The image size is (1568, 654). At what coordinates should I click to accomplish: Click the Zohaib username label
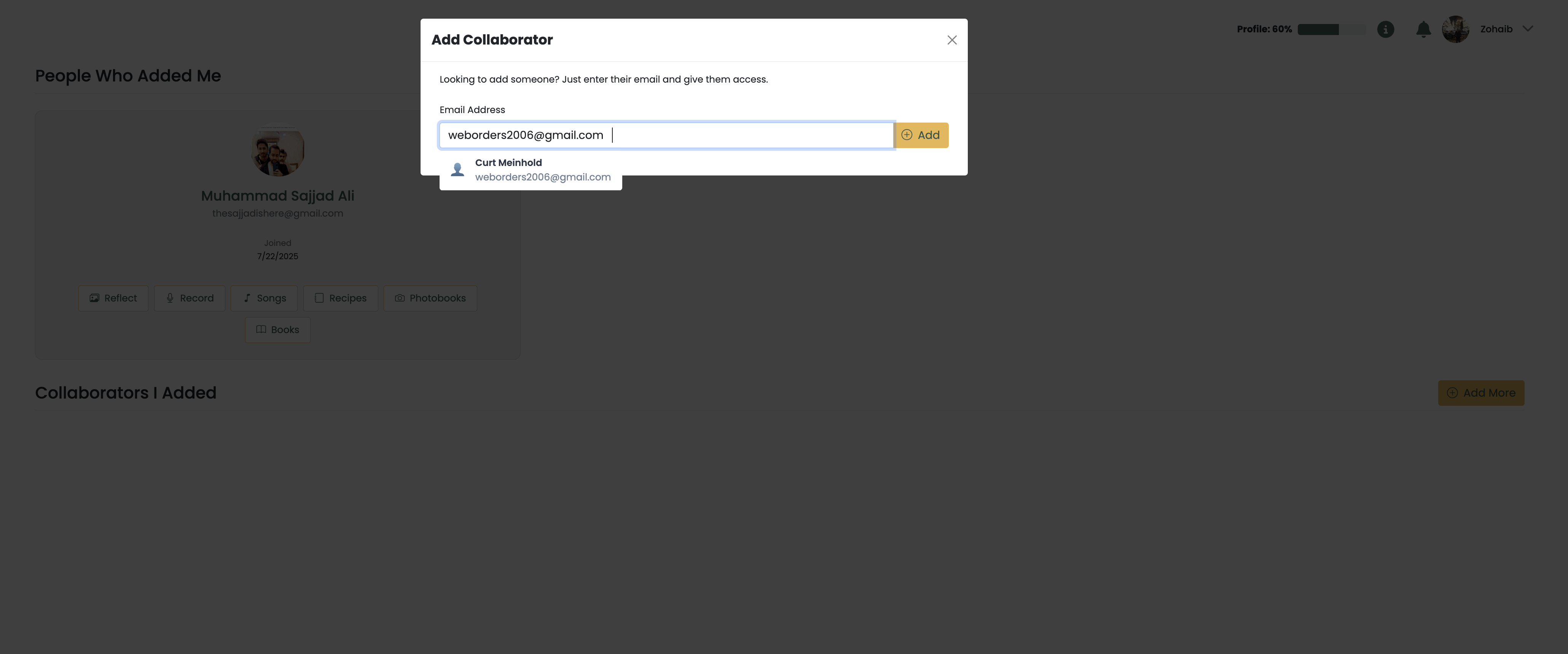point(1496,29)
